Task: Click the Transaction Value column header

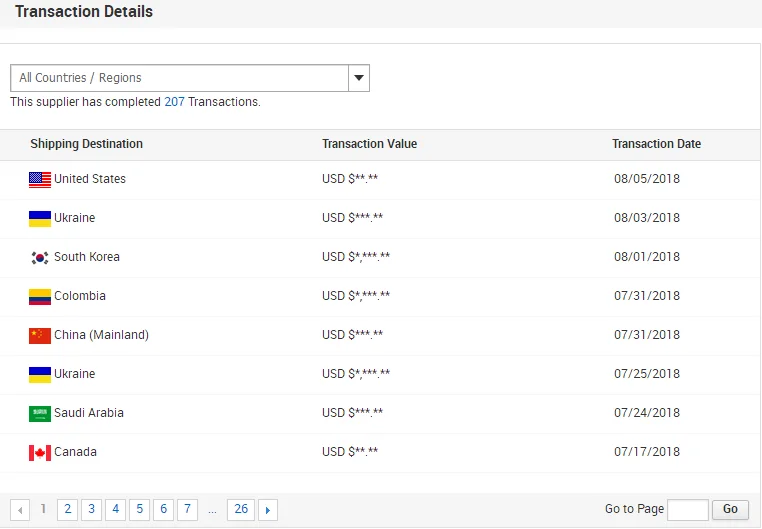Action: click(x=369, y=144)
